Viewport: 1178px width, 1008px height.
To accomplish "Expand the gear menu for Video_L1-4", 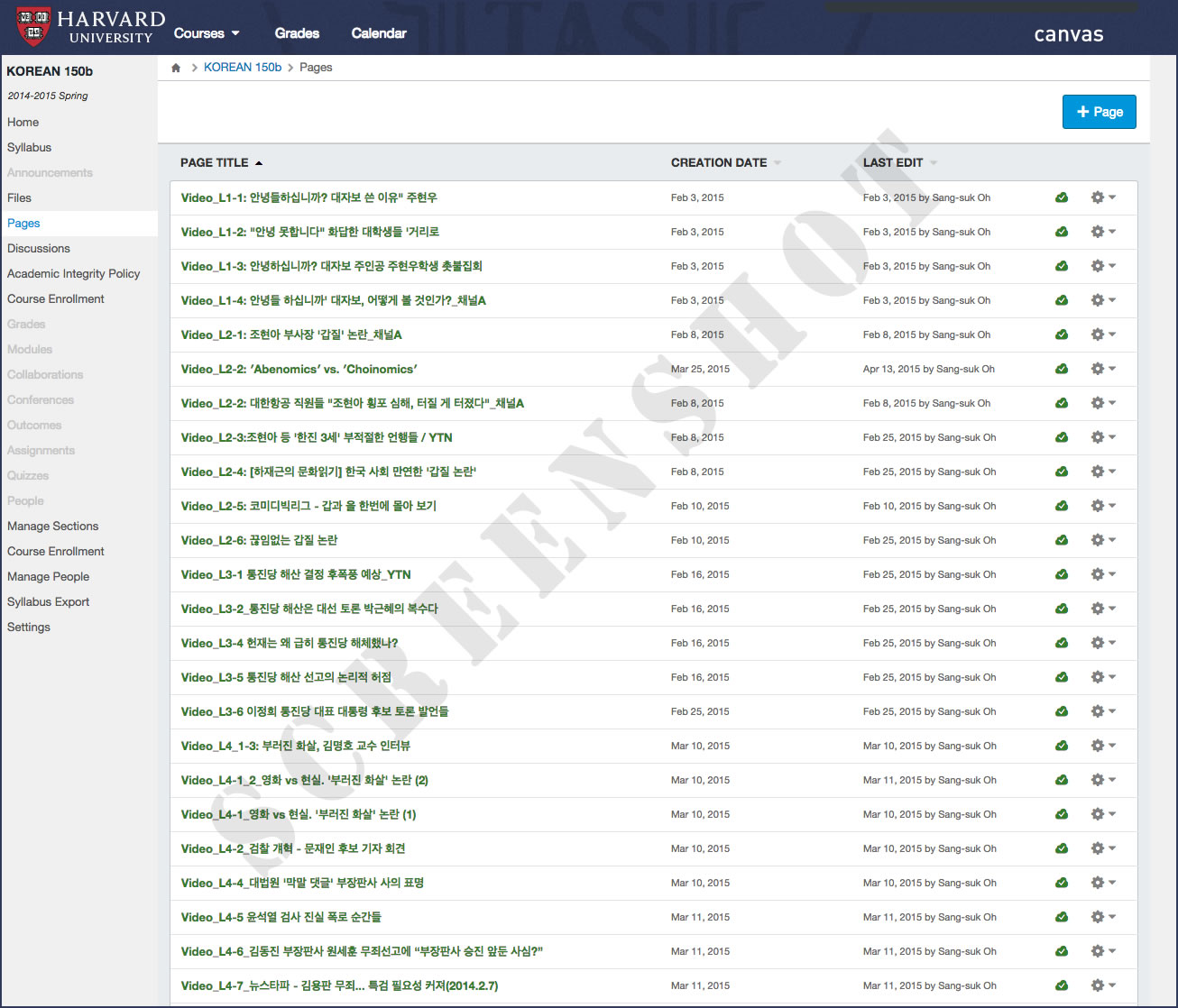I will pos(1103,300).
